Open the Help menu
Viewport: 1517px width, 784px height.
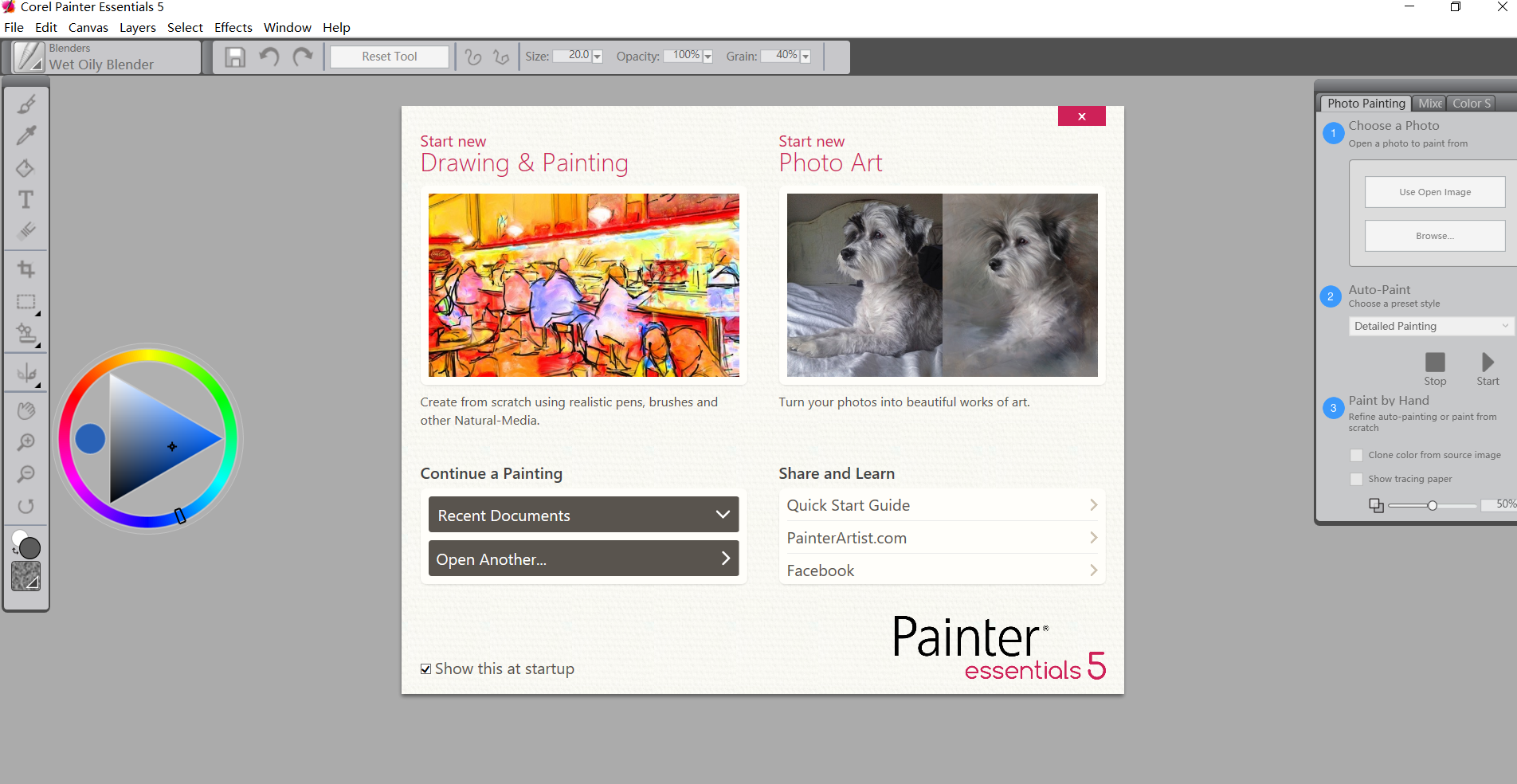[336, 27]
